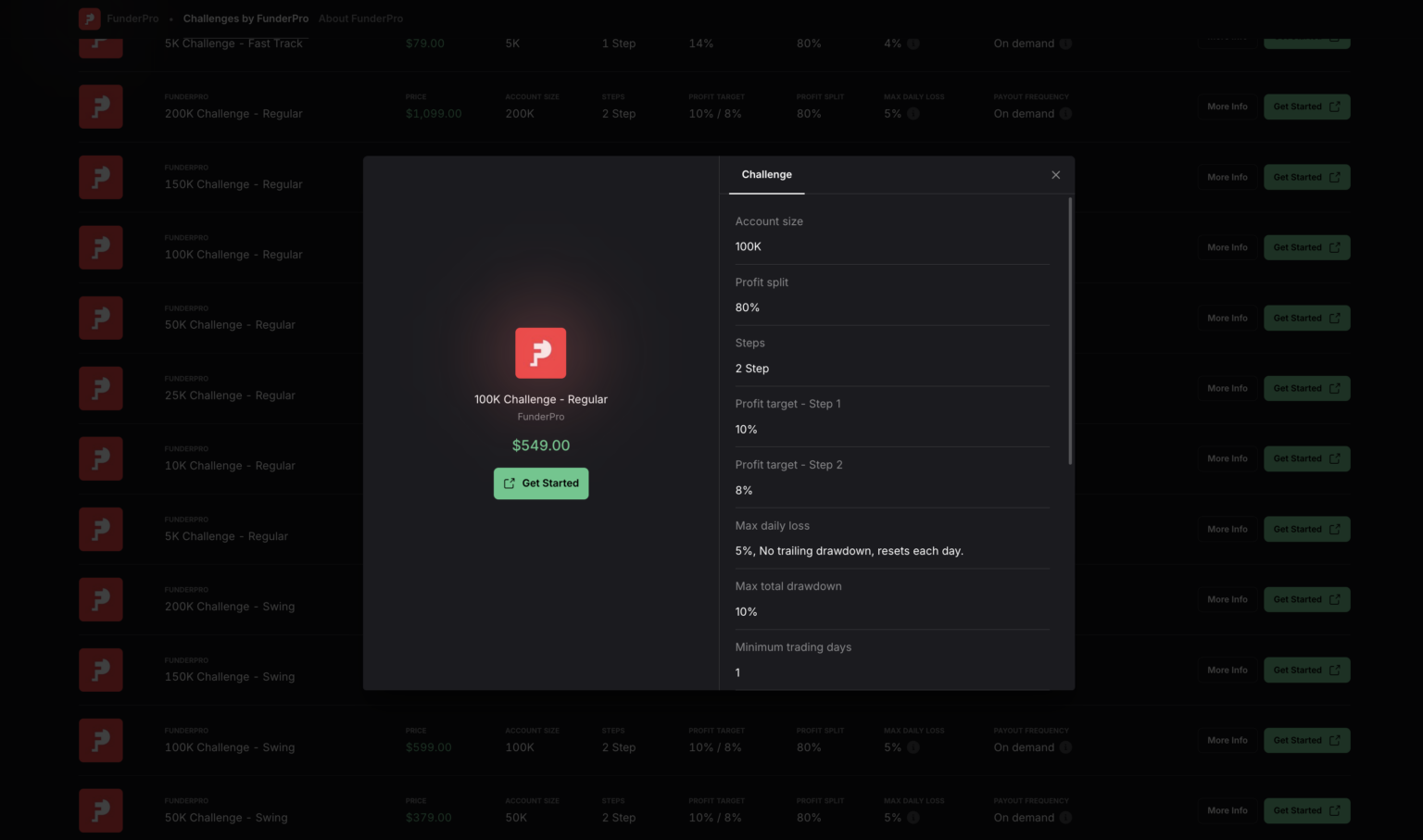Click the Challenges by FunderPro breadcrumb
Viewport: 1423px width, 840px height.
point(246,18)
